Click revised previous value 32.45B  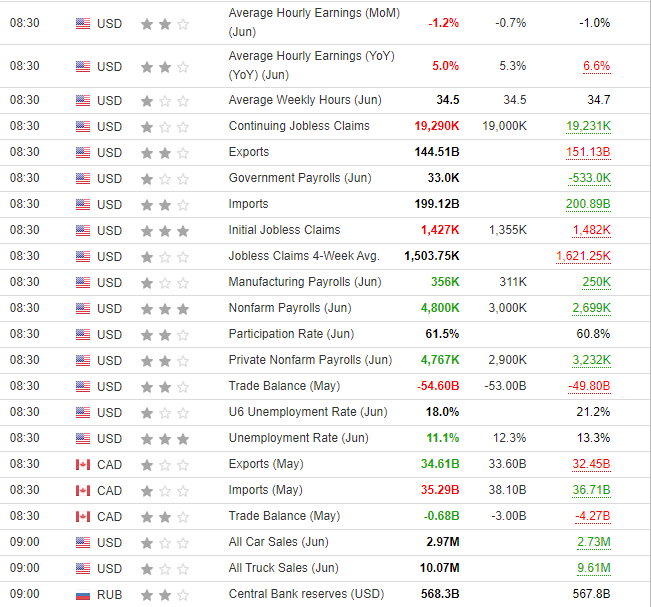click(x=592, y=464)
